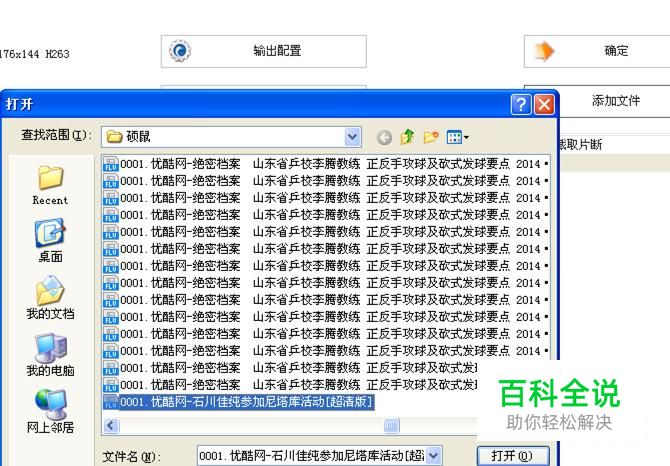Expand the 文件名 combo box dropdown arrow
The width and height of the screenshot is (670, 466).
pyautogui.click(x=434, y=456)
